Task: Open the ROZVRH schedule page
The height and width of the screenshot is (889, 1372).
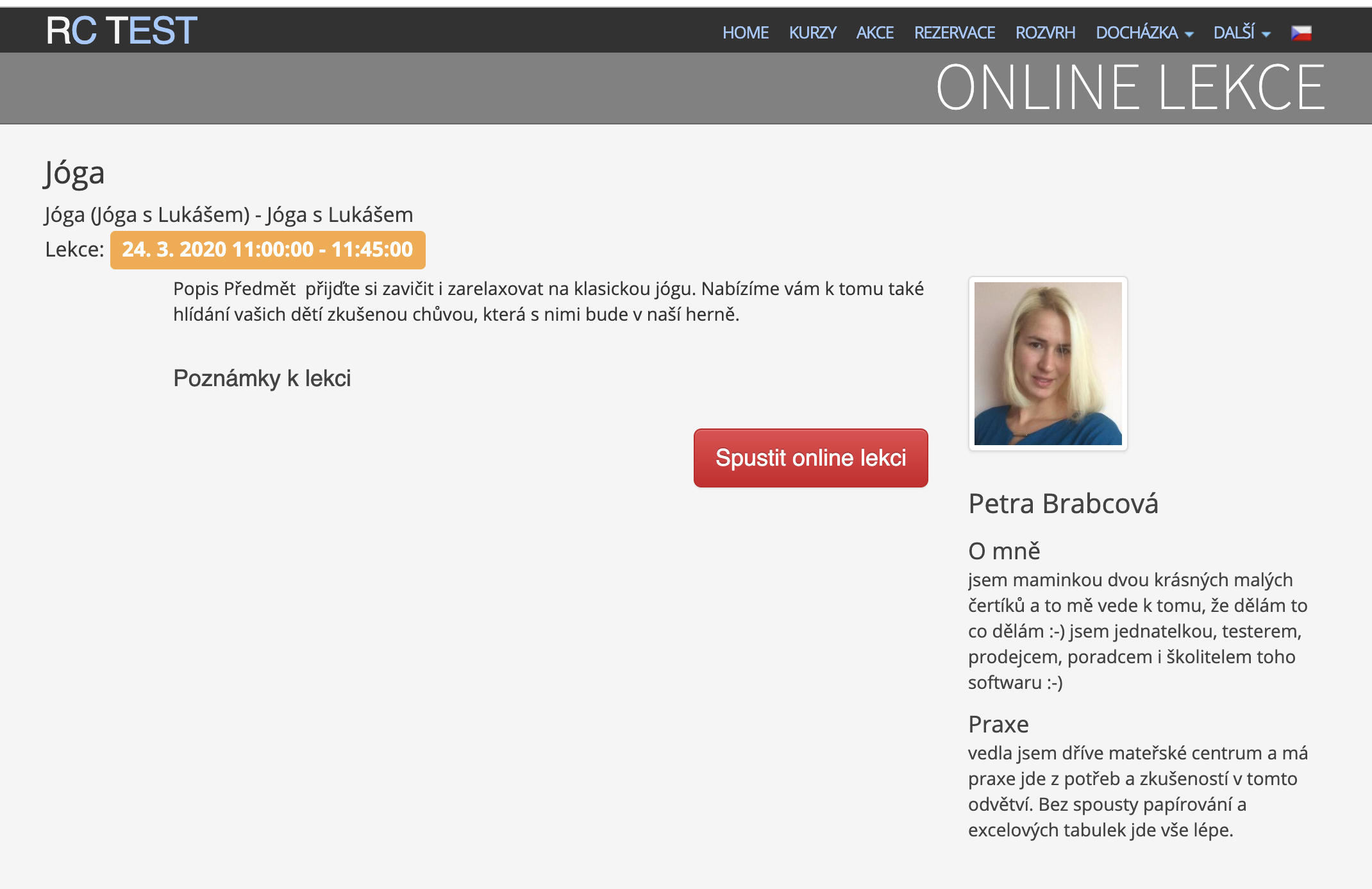Action: tap(1045, 33)
